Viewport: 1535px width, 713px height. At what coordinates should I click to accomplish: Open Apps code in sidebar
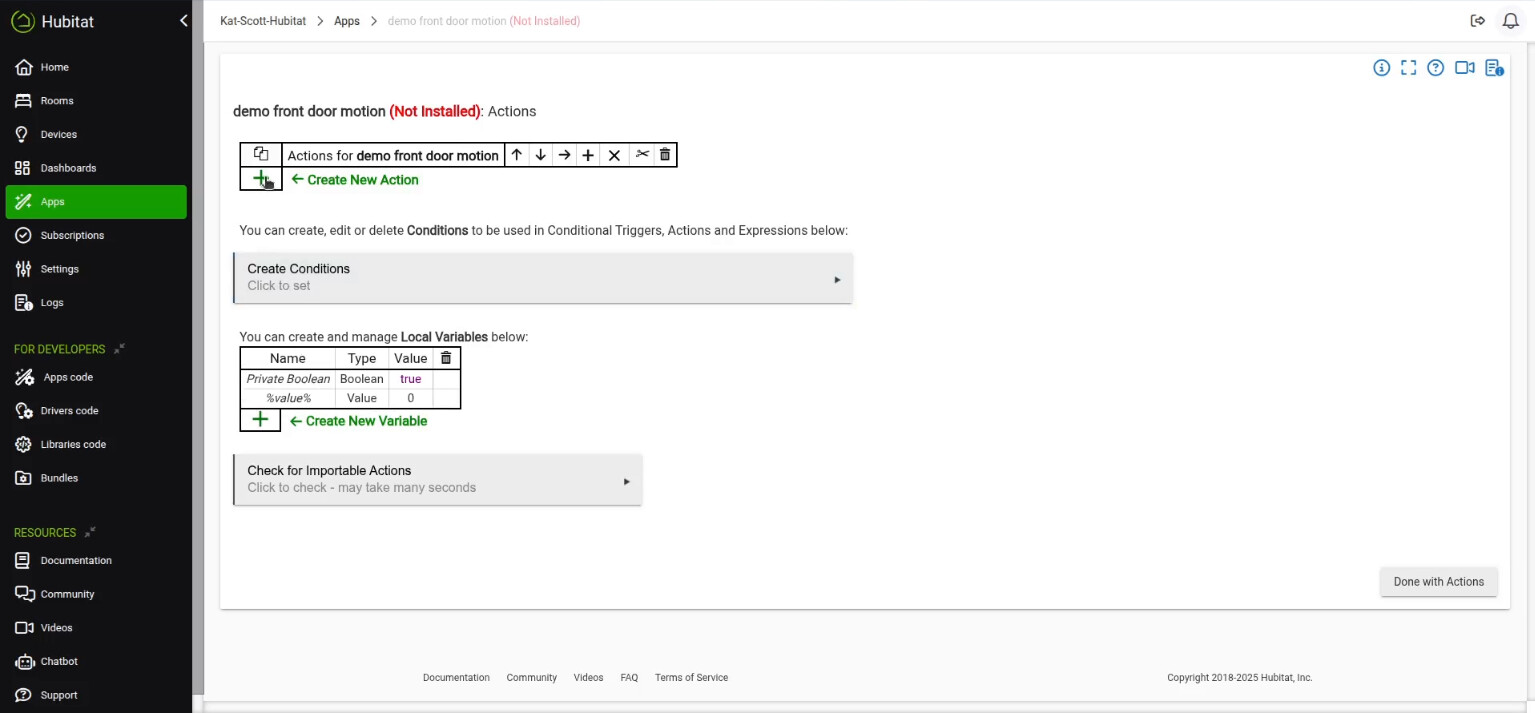(96, 377)
